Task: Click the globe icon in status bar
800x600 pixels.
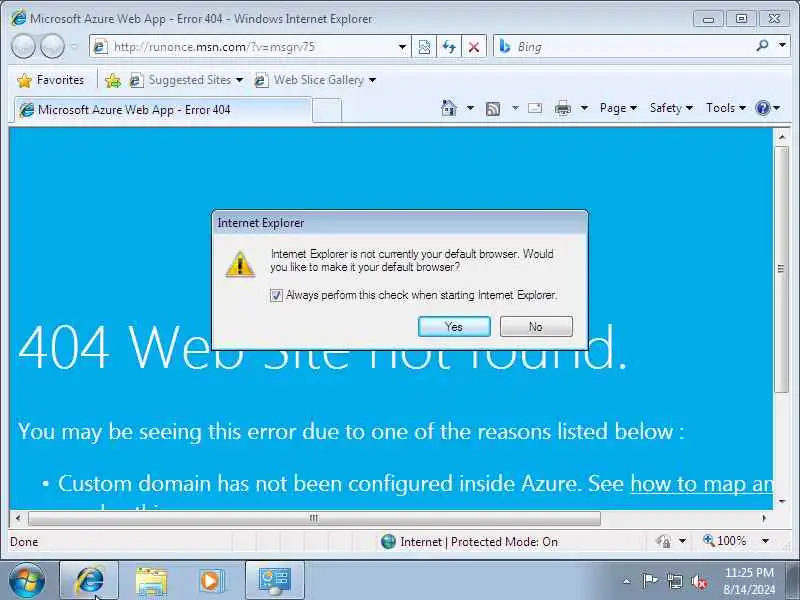Action: point(388,541)
